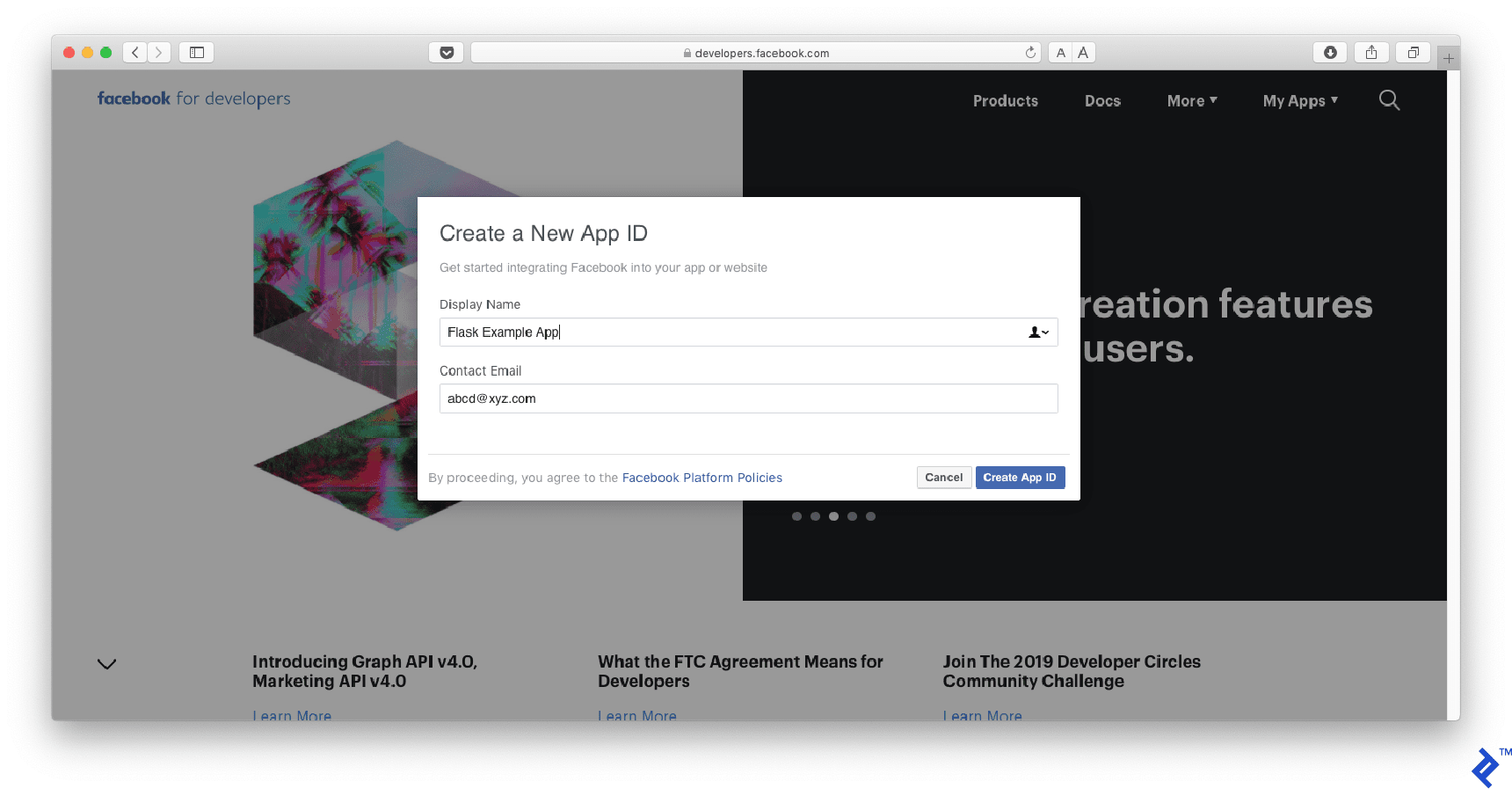Increase text size with large A
The height and width of the screenshot is (789, 1512).
pos(1083,53)
